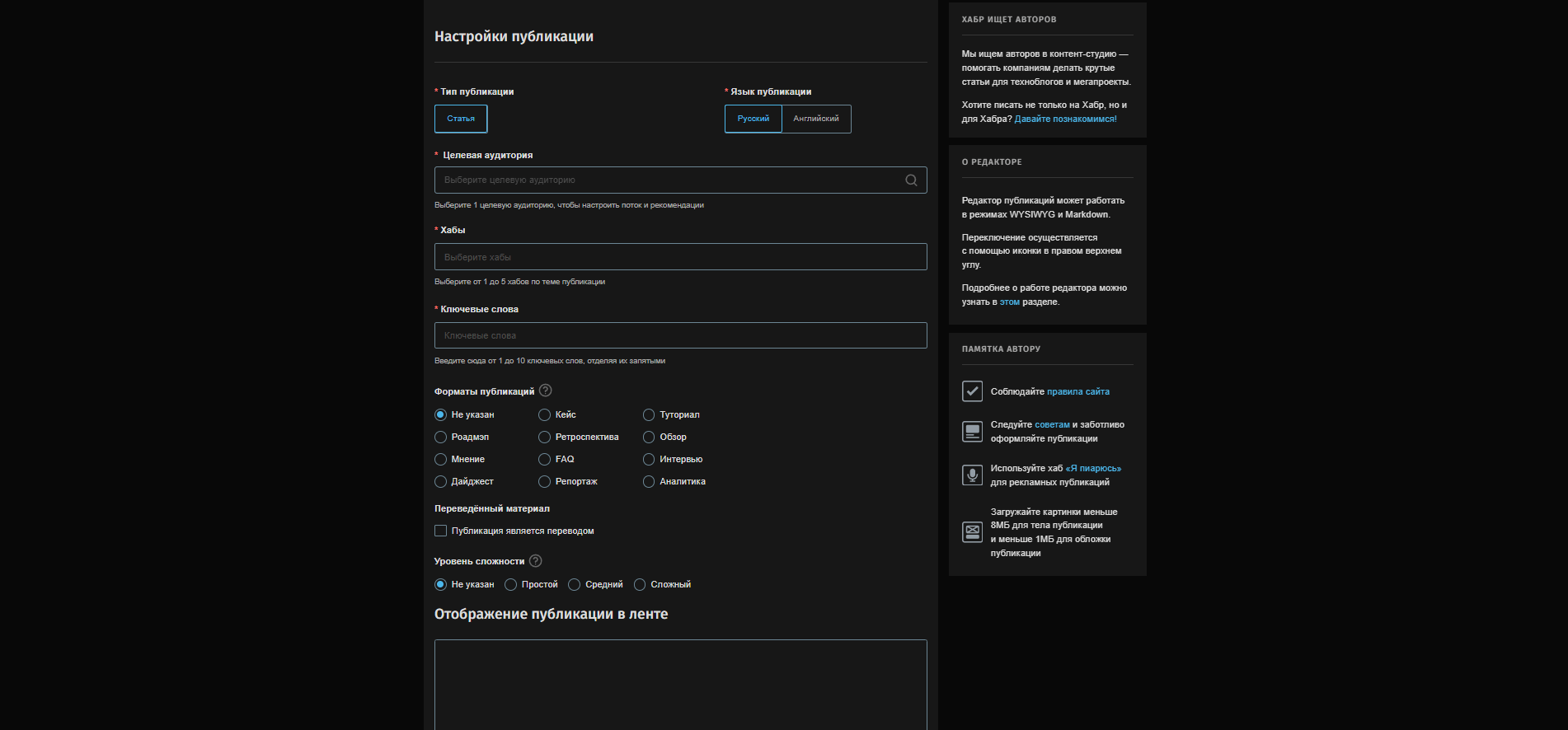Click the feed display text area
The height and width of the screenshot is (730, 1568).
(x=680, y=684)
